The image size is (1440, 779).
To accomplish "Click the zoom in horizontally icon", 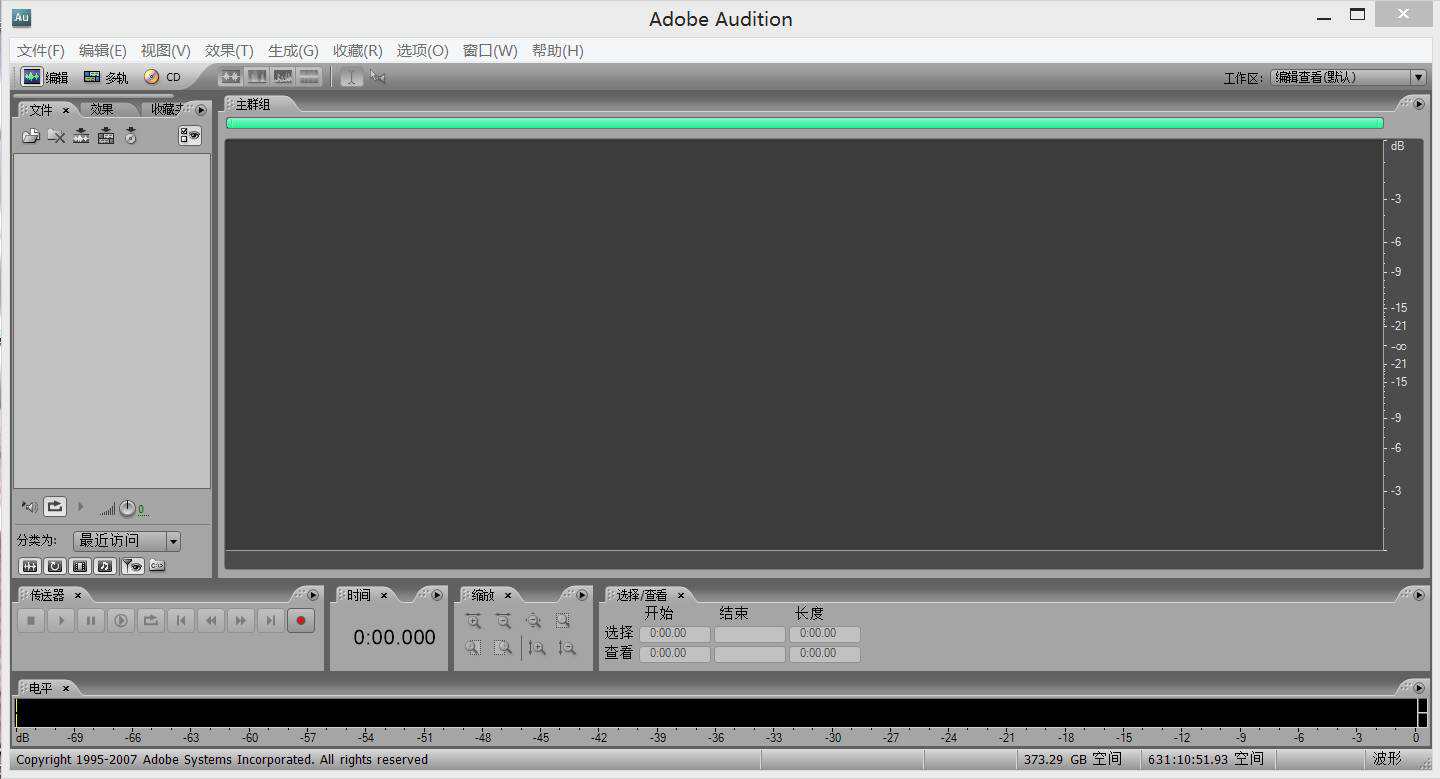I will [x=474, y=621].
